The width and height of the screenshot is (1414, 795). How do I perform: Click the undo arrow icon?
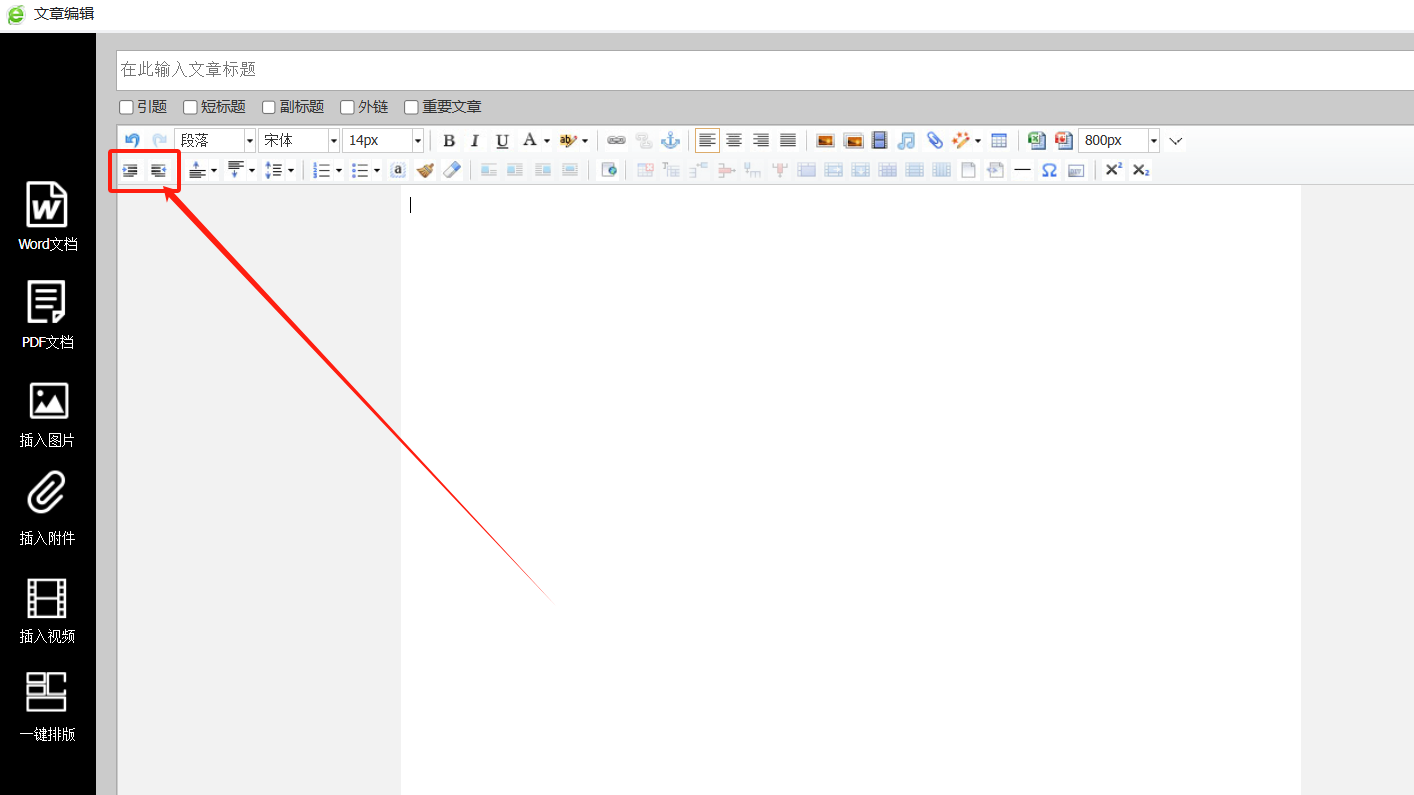click(x=132, y=141)
